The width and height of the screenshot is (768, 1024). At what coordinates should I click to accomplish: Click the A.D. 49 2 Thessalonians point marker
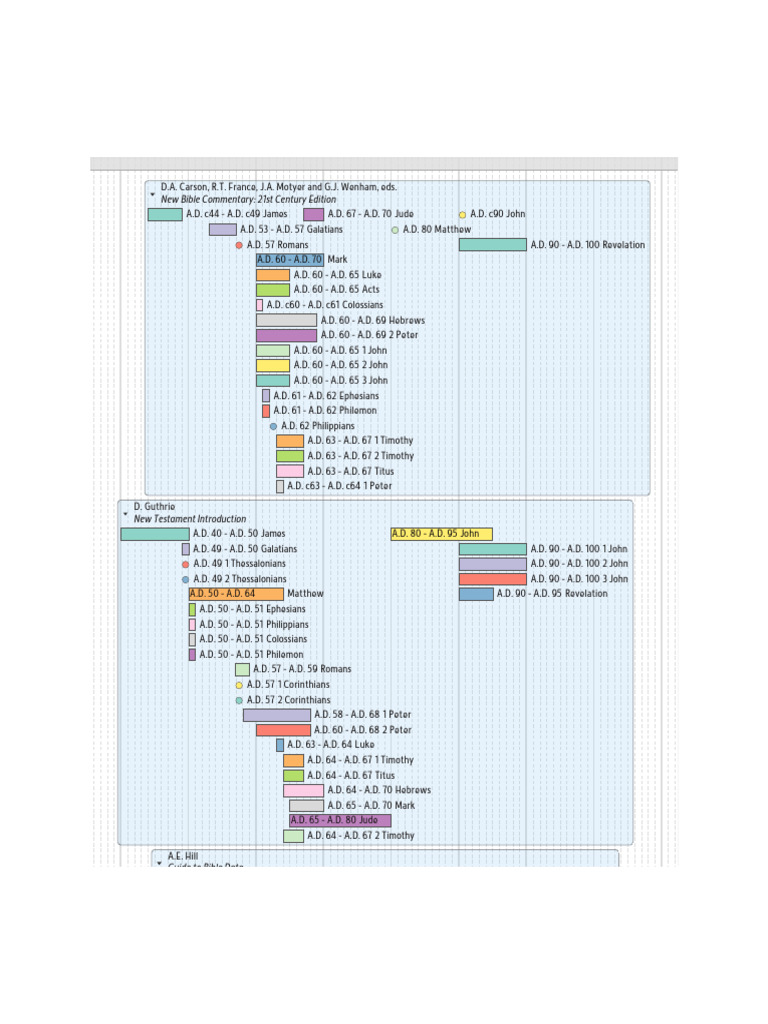(x=185, y=579)
